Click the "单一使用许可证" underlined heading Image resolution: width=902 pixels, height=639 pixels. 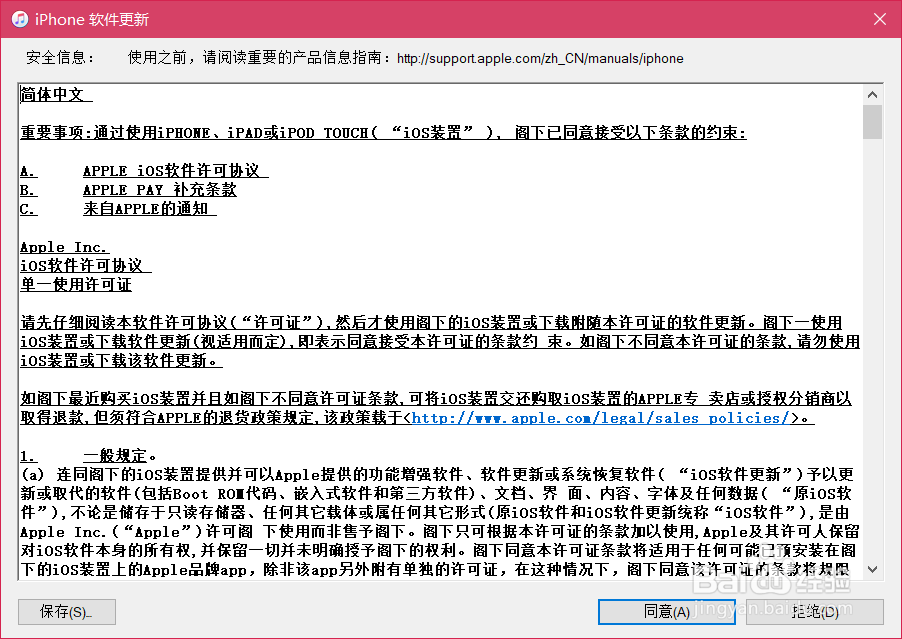(x=76, y=284)
